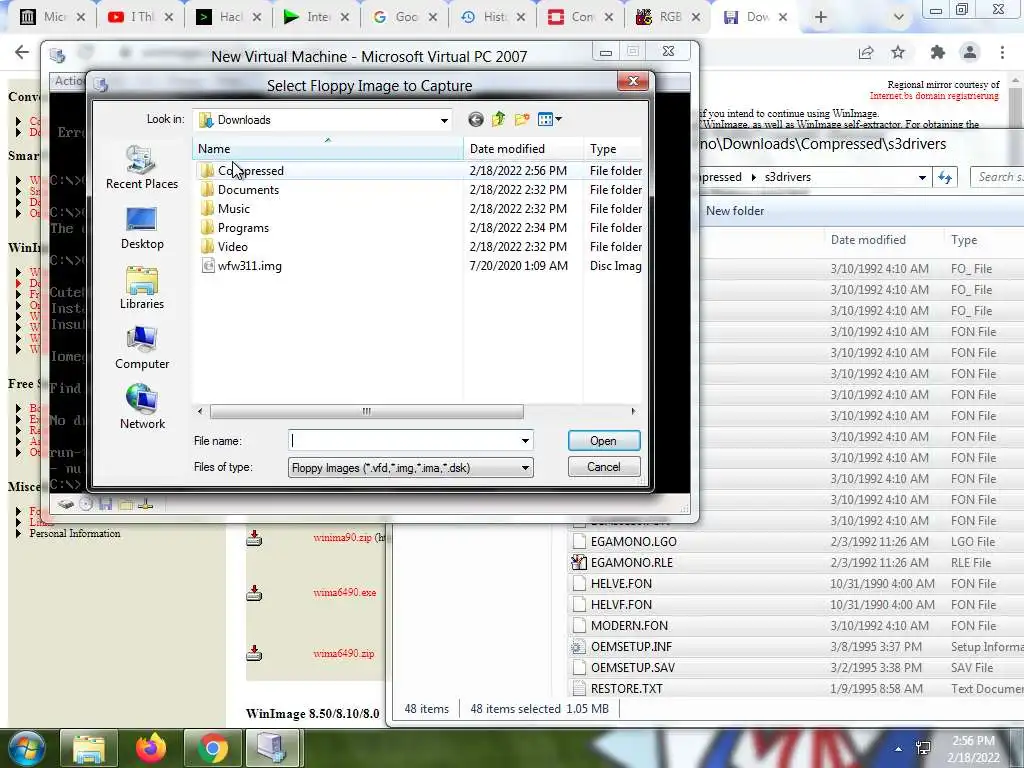The width and height of the screenshot is (1024, 768).
Task: Open Chrome extensions puzzle icon
Action: coord(938,52)
